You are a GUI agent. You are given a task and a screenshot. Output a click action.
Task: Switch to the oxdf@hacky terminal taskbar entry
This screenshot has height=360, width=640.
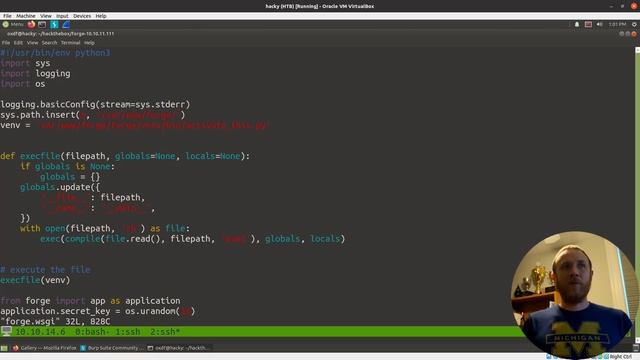(178, 348)
